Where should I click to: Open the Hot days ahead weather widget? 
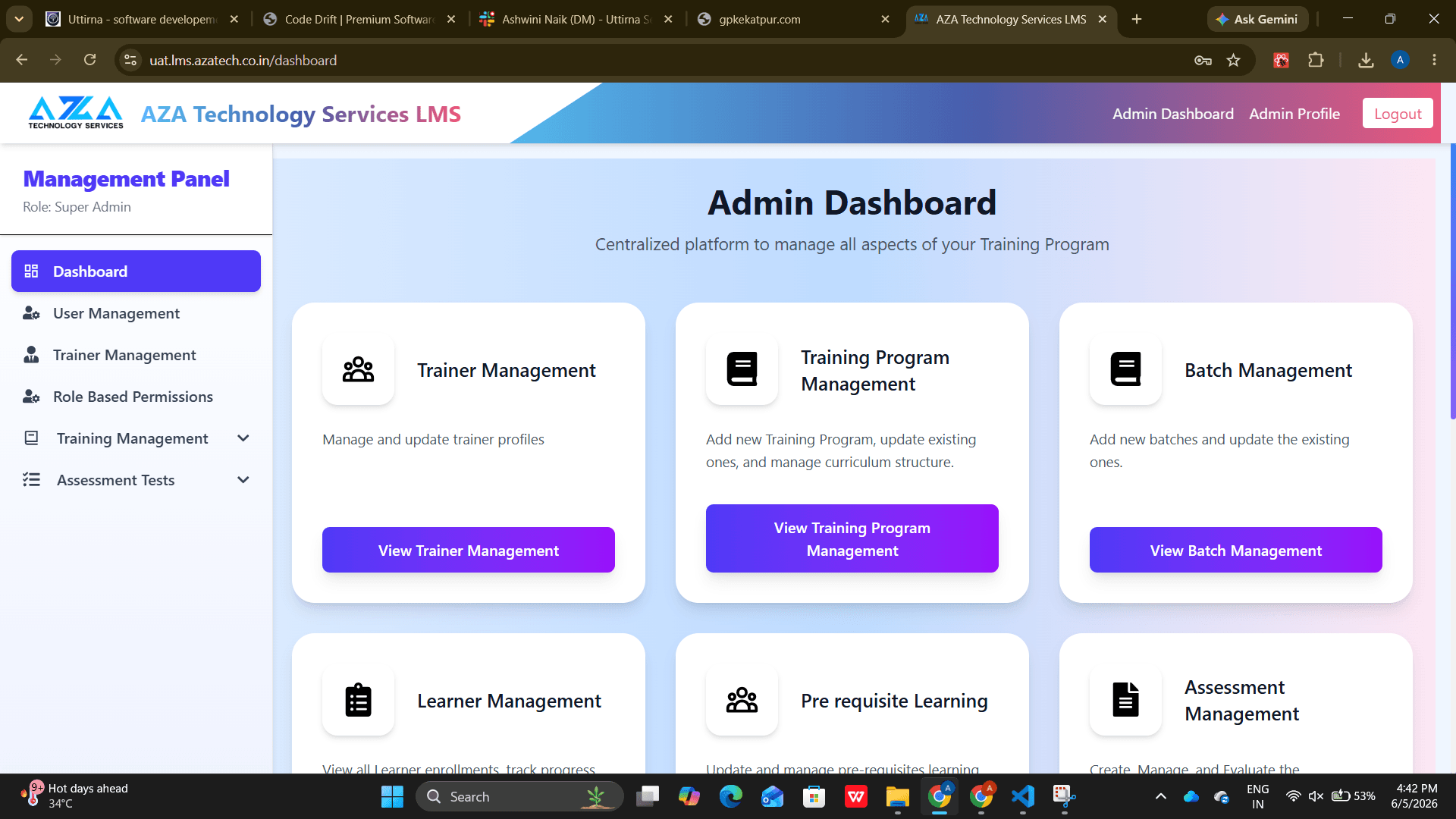[x=76, y=796]
